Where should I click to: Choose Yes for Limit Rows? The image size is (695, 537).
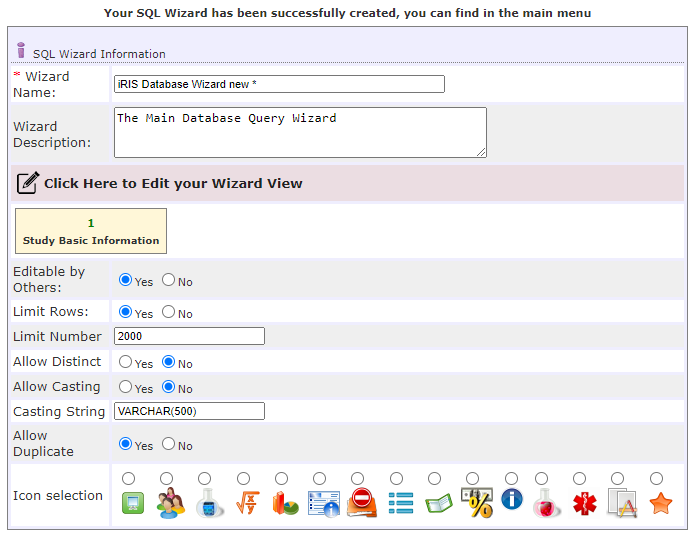click(x=125, y=312)
